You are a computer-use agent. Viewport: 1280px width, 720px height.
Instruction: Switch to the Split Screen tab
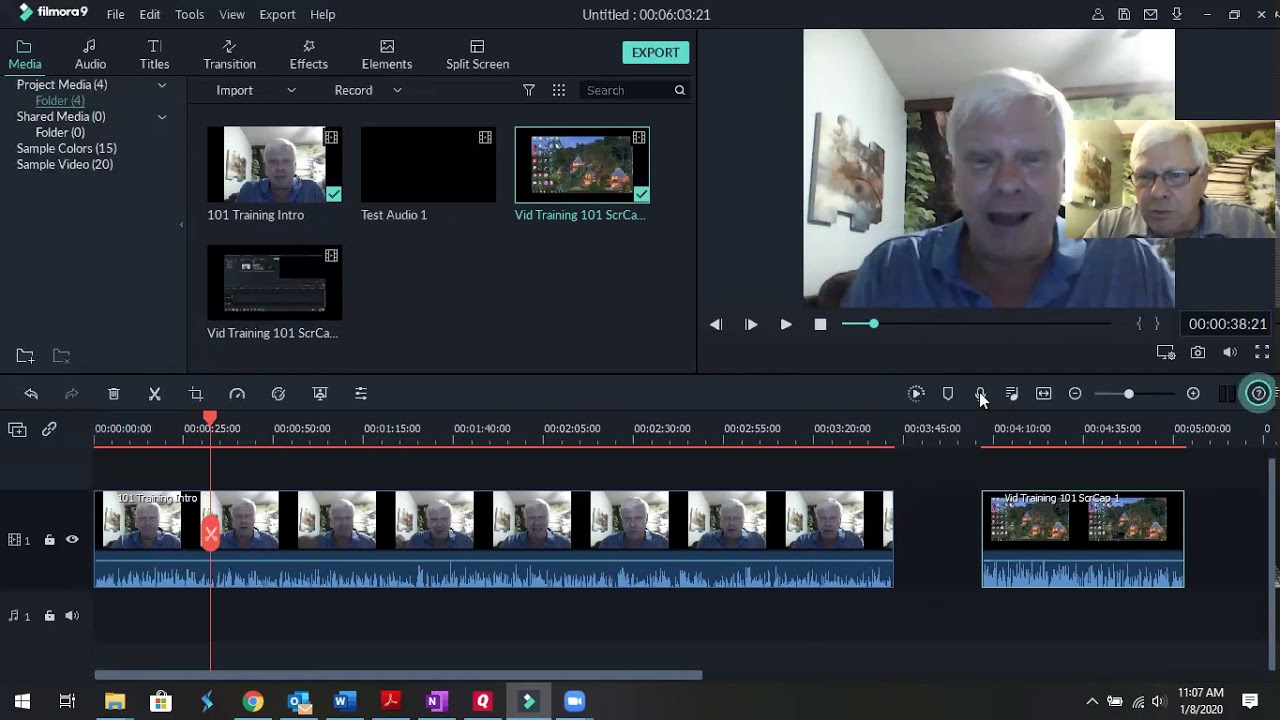[x=477, y=55]
